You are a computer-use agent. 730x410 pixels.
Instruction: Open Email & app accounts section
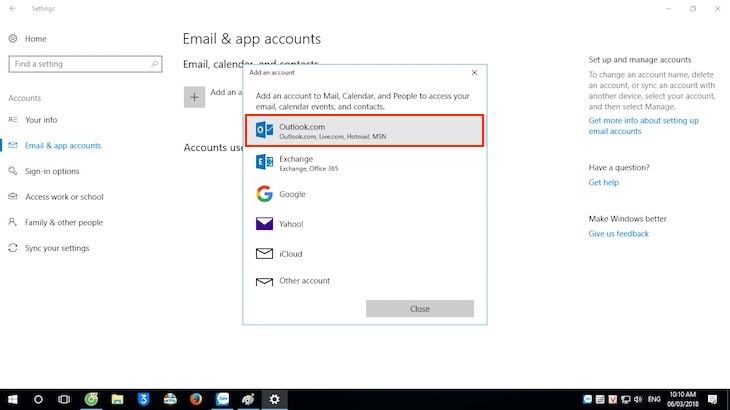pos(63,146)
